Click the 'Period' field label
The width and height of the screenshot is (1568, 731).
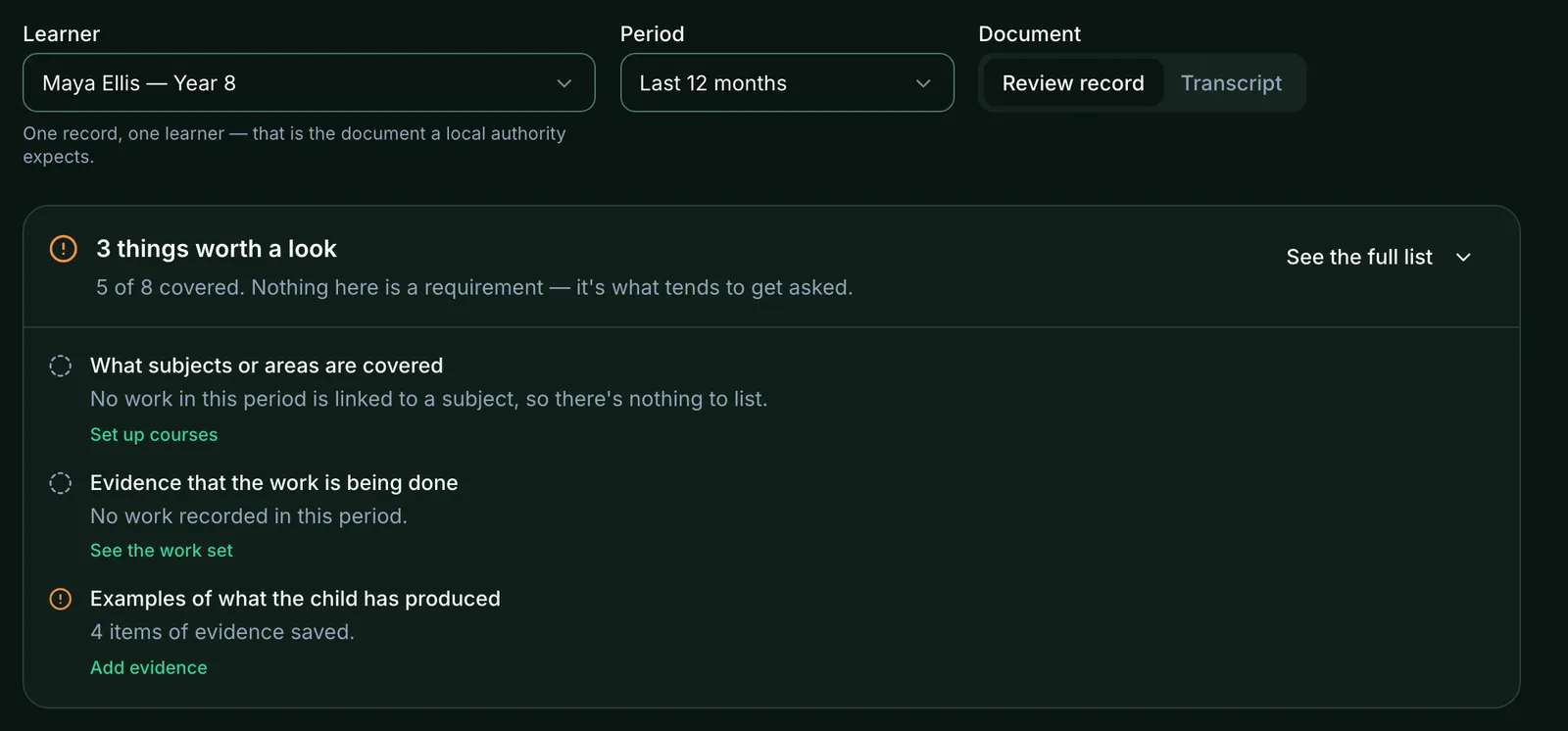(x=652, y=33)
